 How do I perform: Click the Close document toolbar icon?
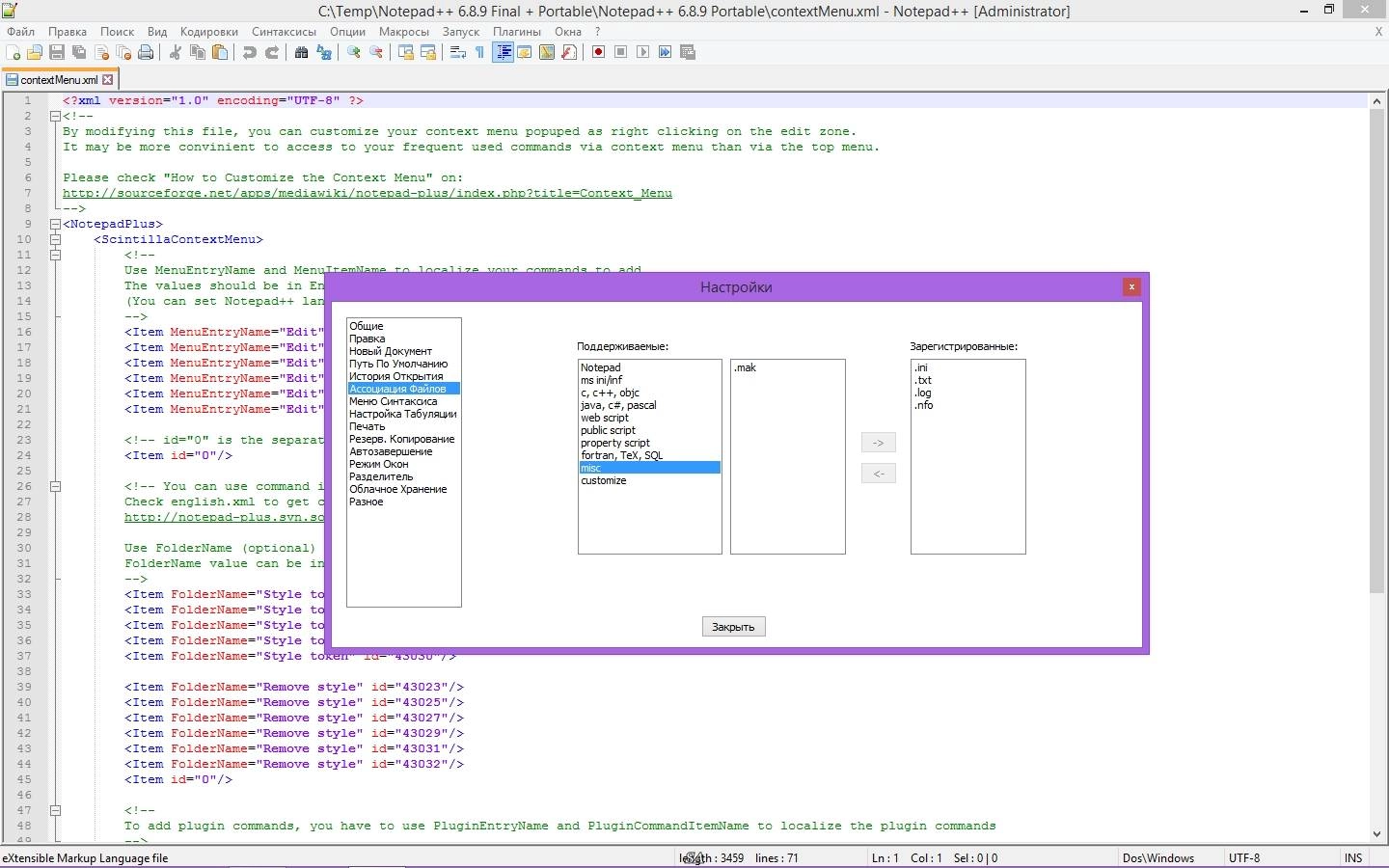101,52
